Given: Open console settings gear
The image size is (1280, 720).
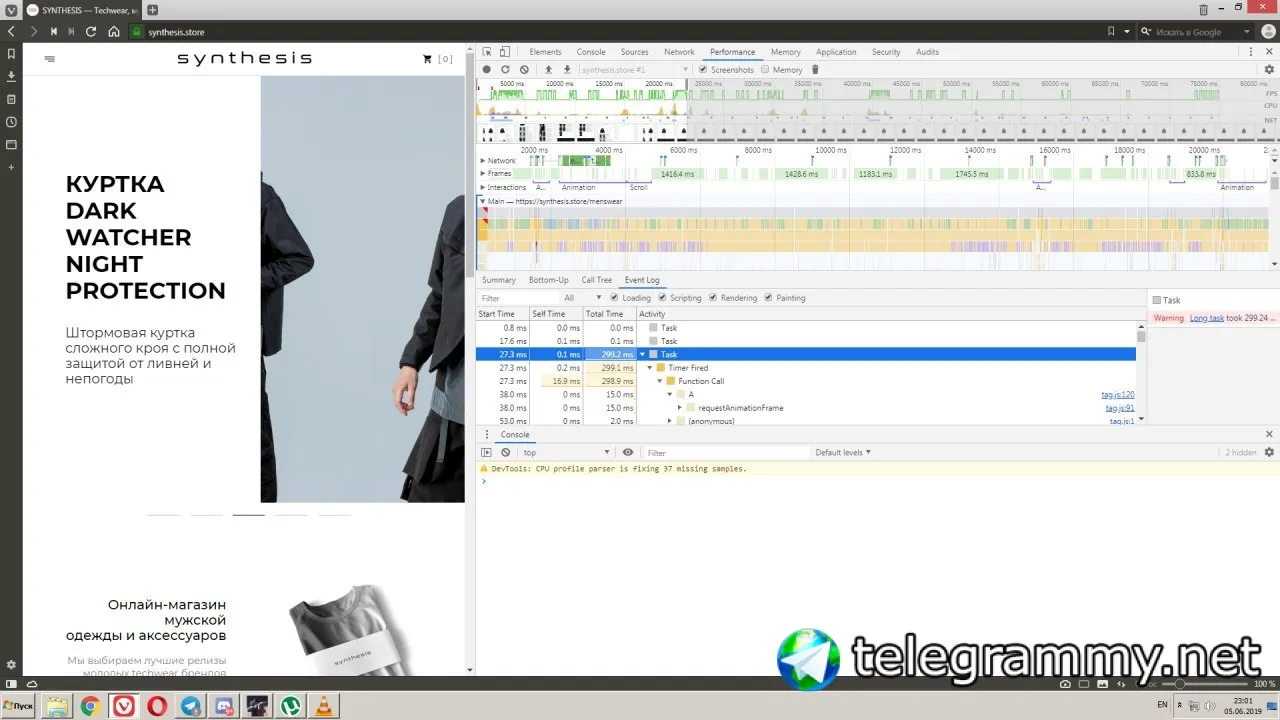Looking at the screenshot, I should (1269, 453).
